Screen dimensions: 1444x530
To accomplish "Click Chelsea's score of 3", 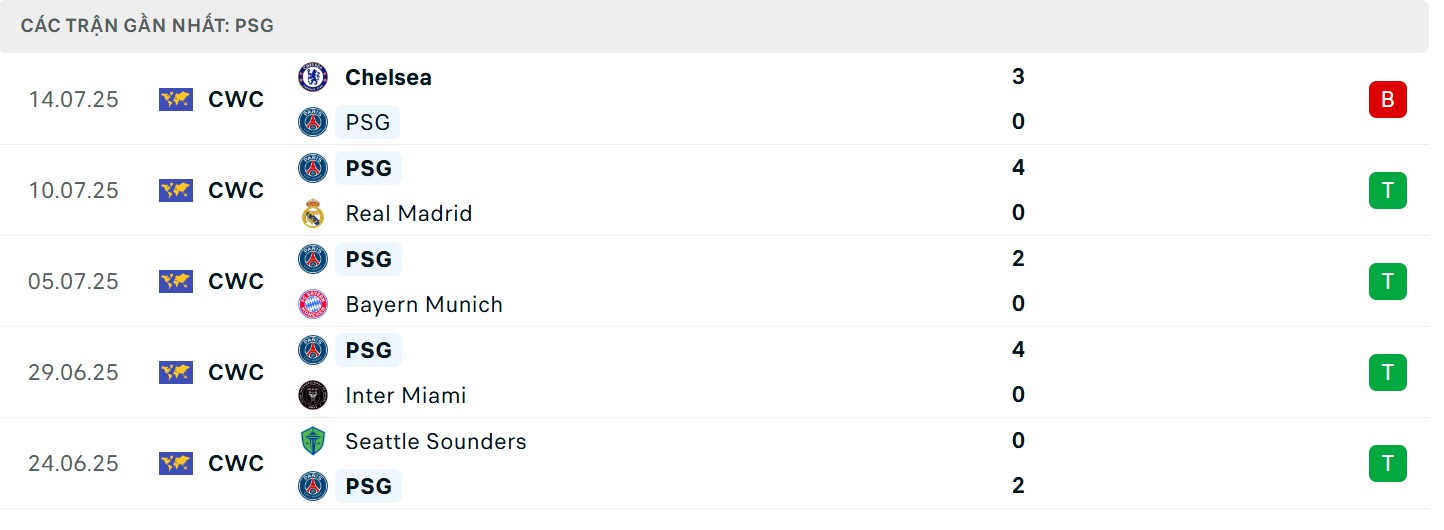I will (x=1018, y=77).
